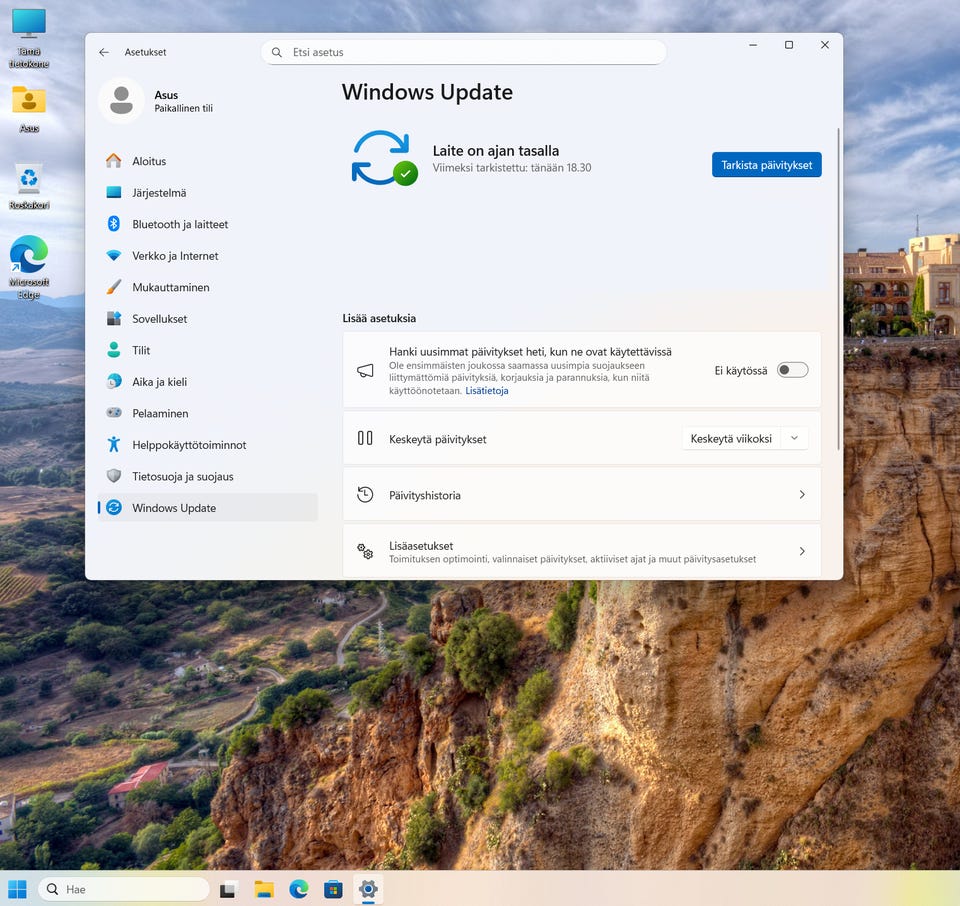Open the Mukauttaminen section
The height and width of the screenshot is (906, 960).
(x=208, y=287)
